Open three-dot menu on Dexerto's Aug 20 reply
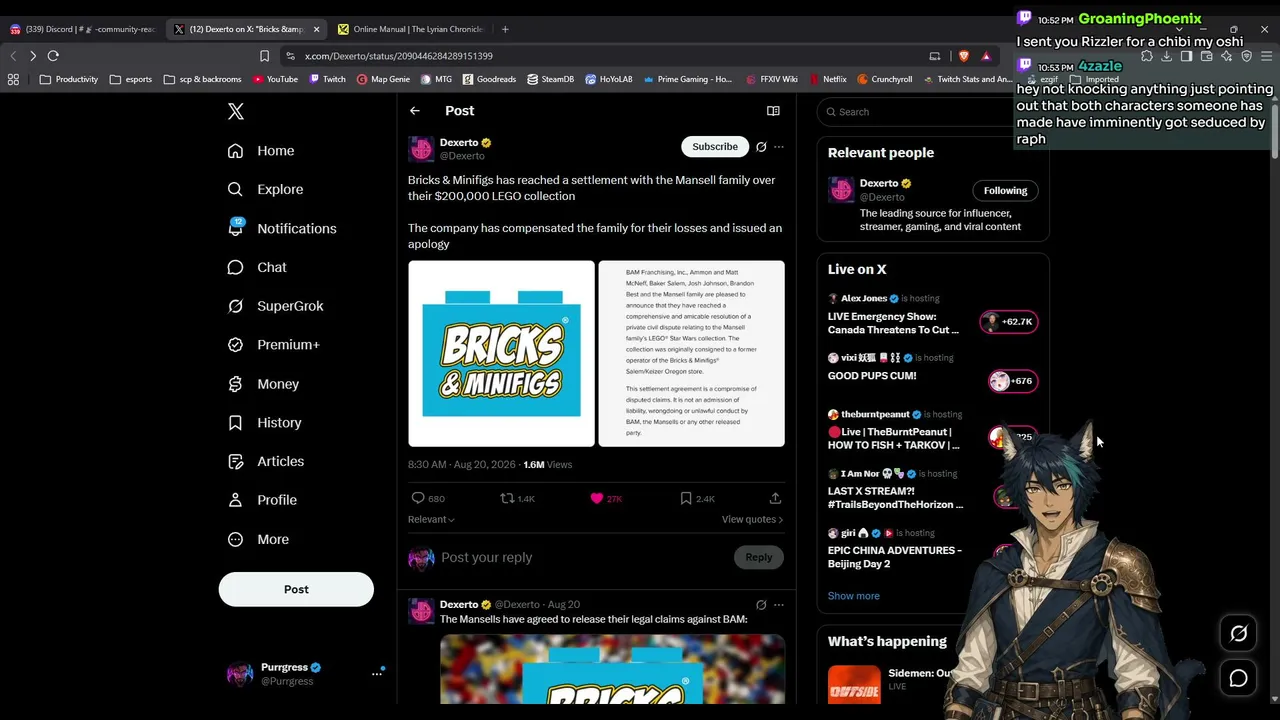This screenshot has width=1280, height=720. click(779, 605)
